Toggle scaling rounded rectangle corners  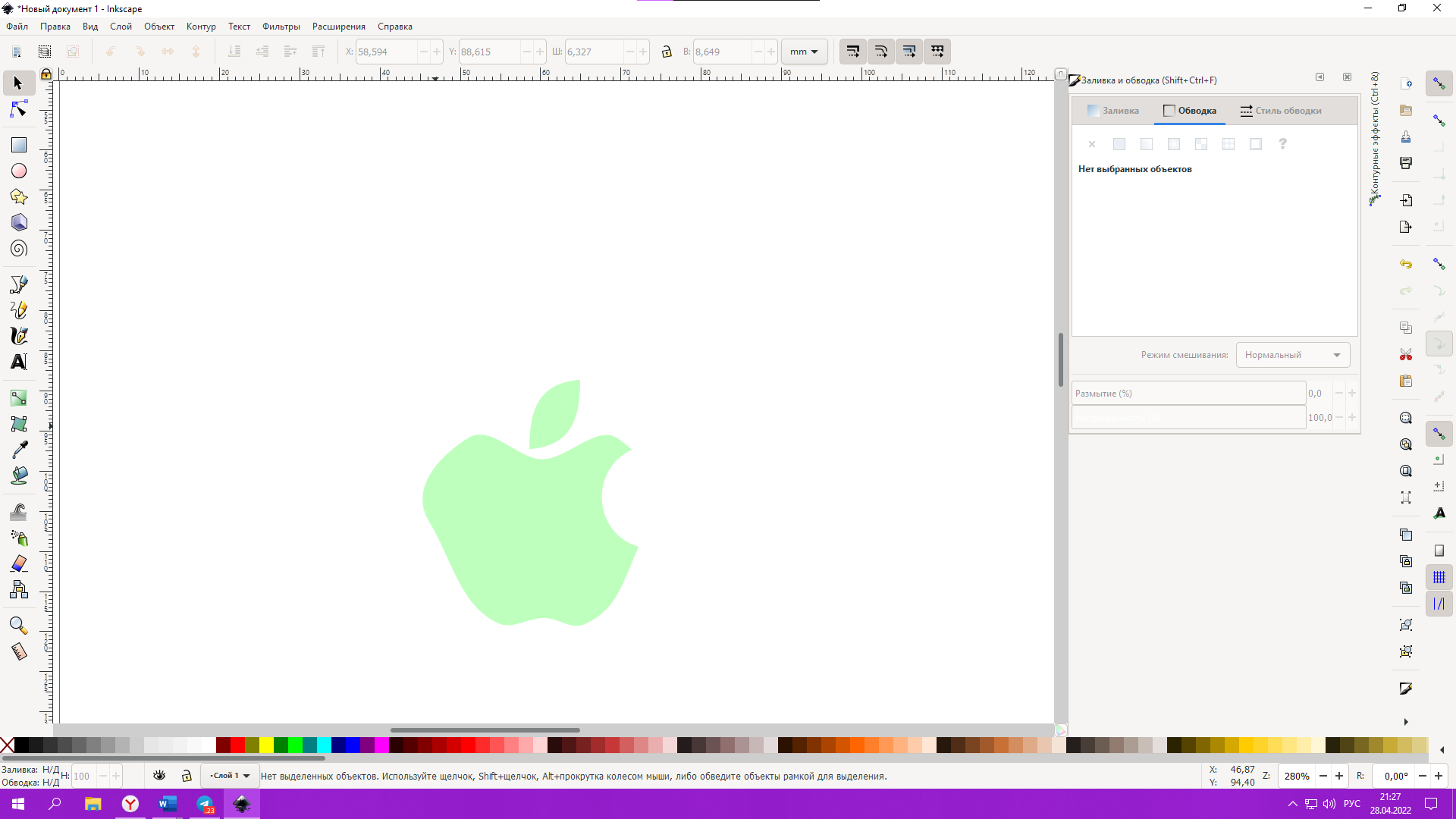coord(881,52)
